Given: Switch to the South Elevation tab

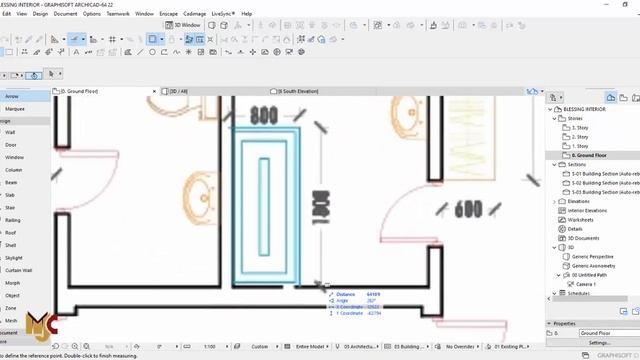Looking at the screenshot, I should 298,91.
